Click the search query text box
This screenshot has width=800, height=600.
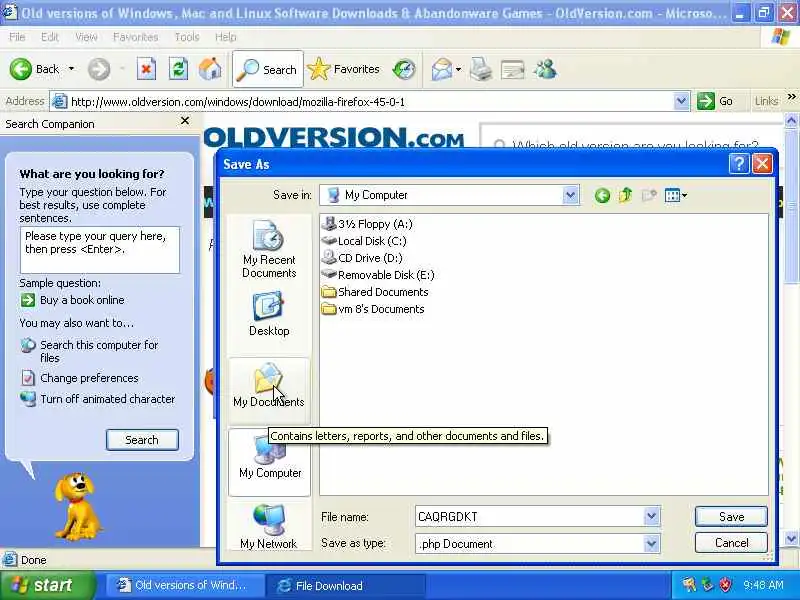pos(99,249)
